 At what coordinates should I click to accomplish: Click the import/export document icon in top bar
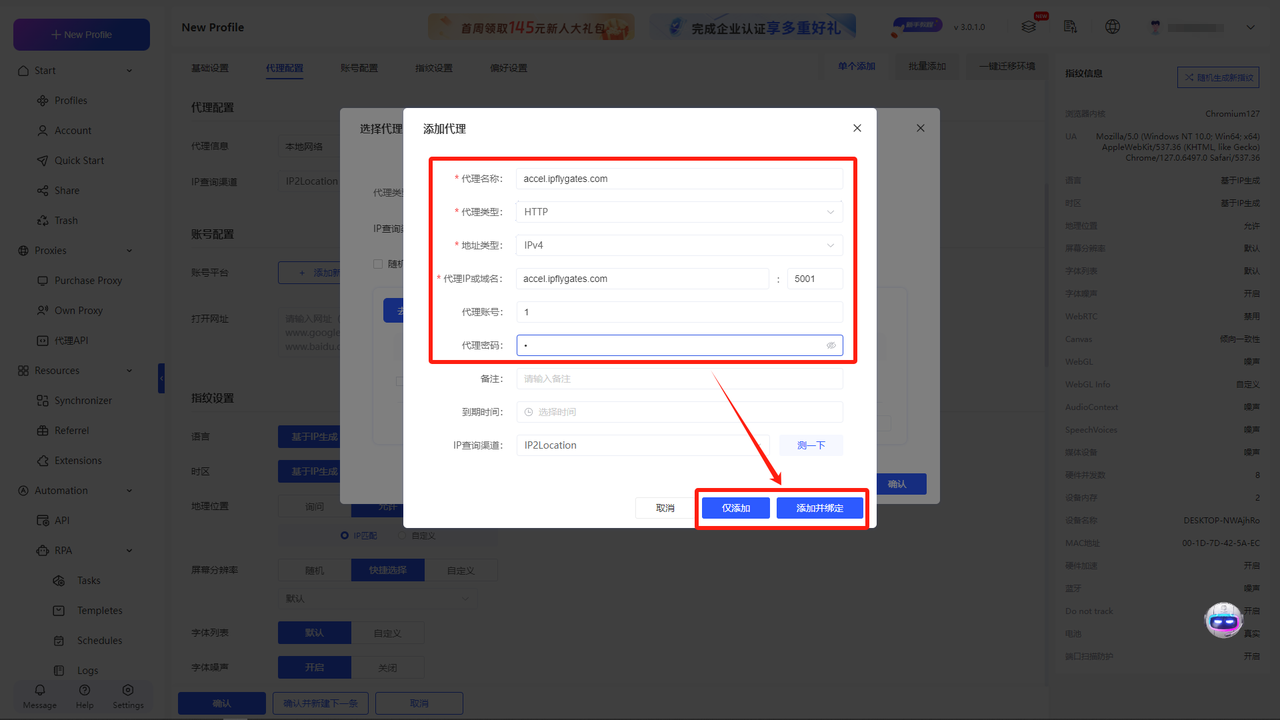pyautogui.click(x=1070, y=26)
